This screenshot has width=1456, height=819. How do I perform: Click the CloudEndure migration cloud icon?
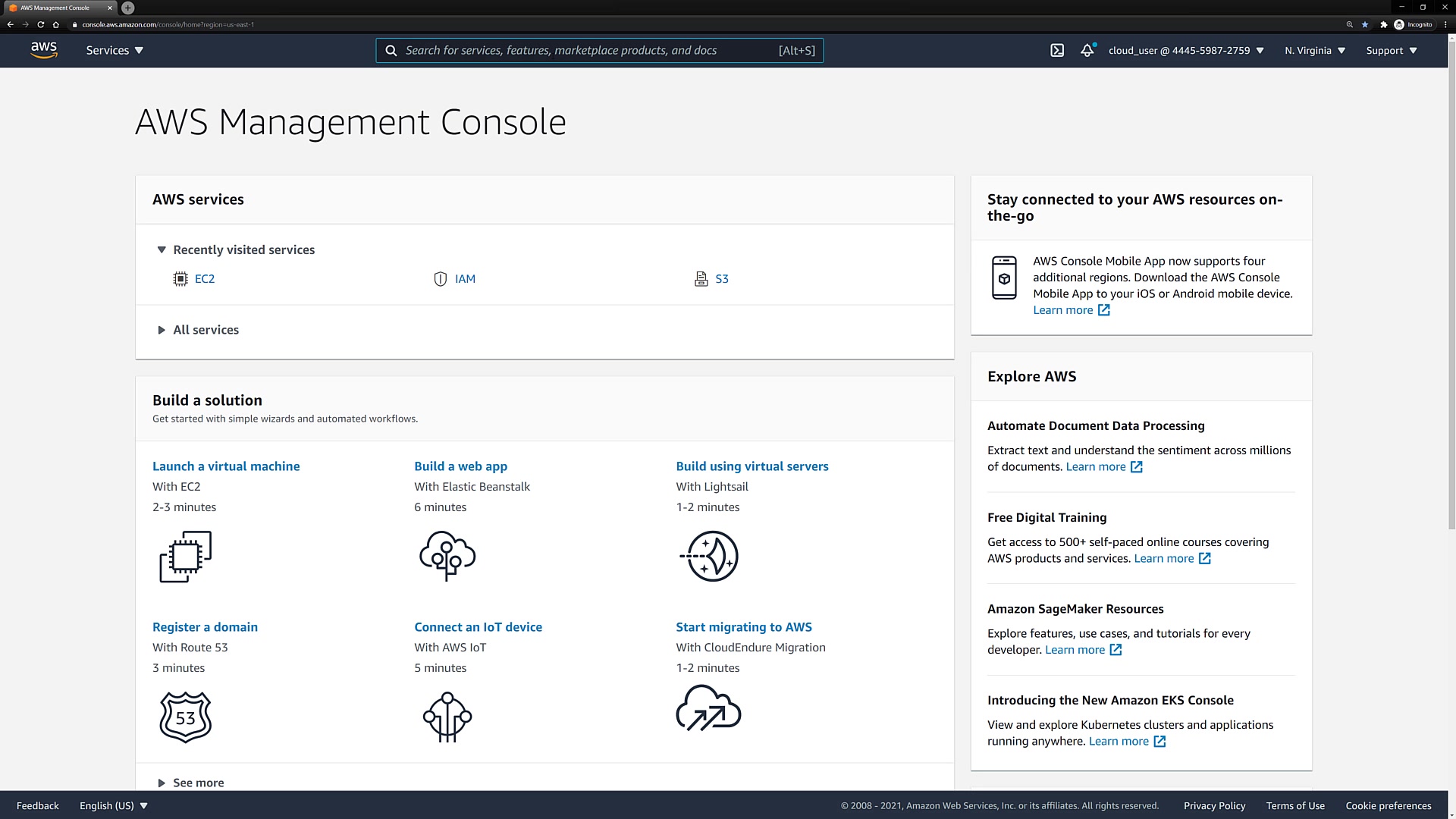[x=708, y=708]
